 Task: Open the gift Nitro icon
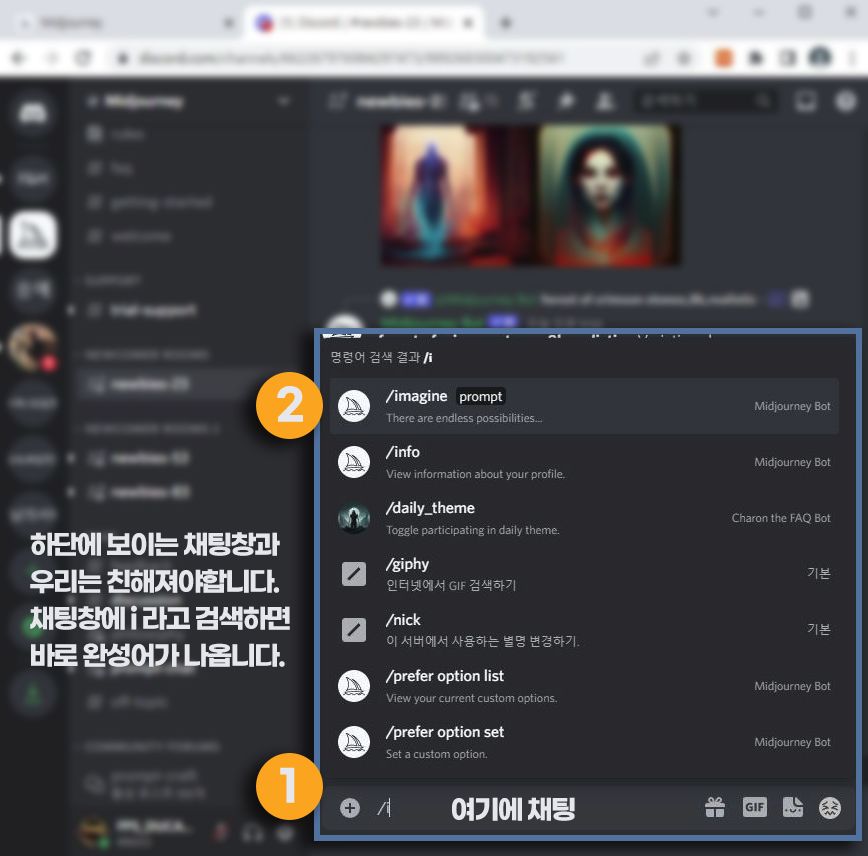click(715, 807)
